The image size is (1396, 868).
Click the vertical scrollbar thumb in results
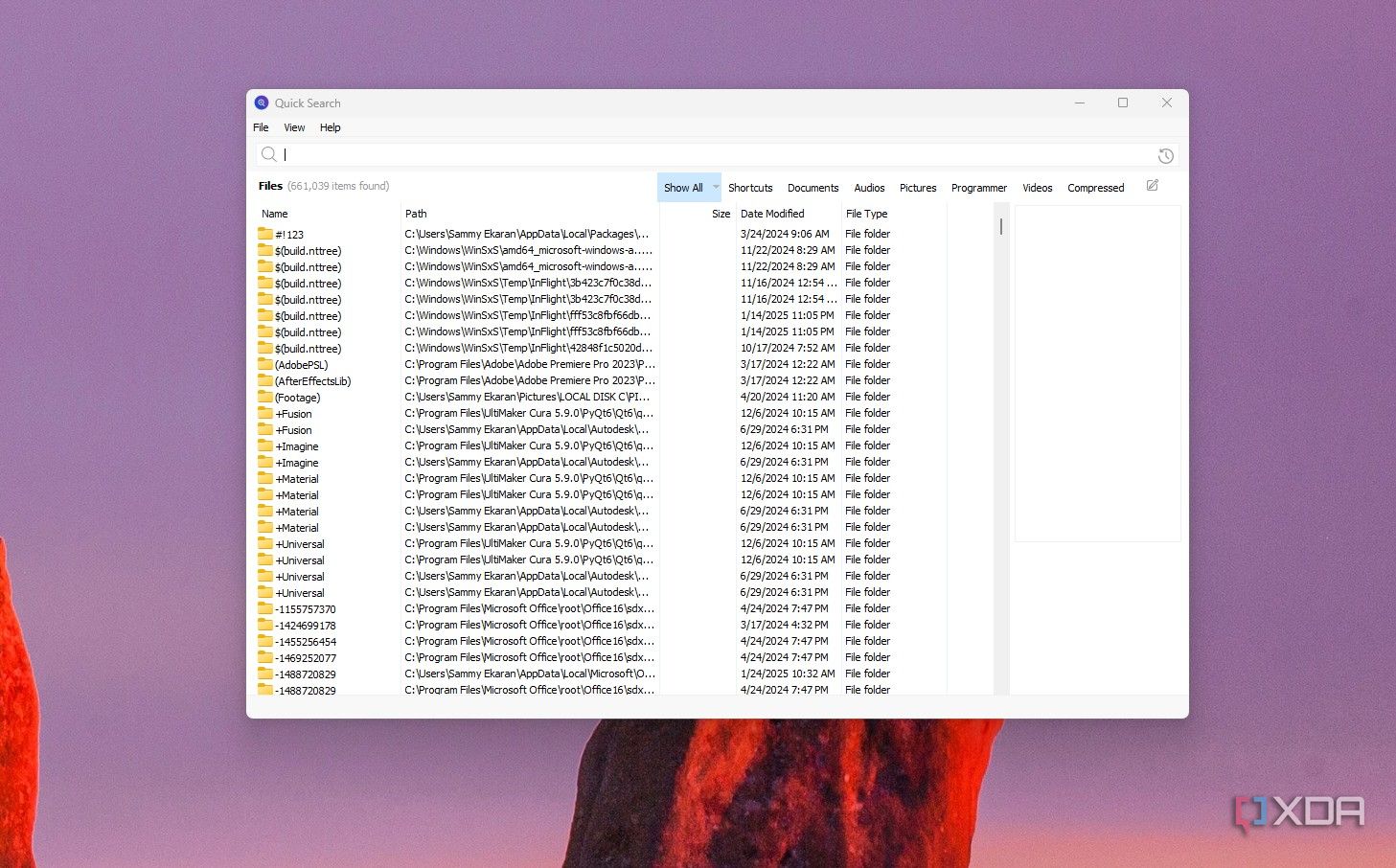pyautogui.click(x=1001, y=226)
